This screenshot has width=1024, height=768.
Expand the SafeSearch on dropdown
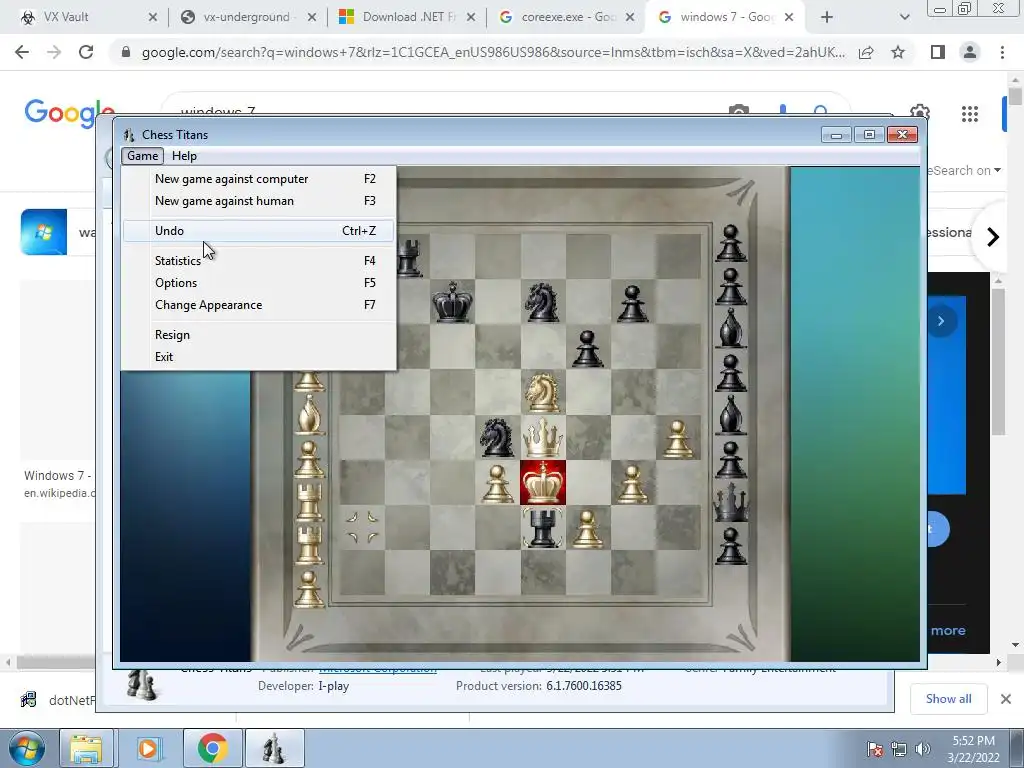click(964, 170)
